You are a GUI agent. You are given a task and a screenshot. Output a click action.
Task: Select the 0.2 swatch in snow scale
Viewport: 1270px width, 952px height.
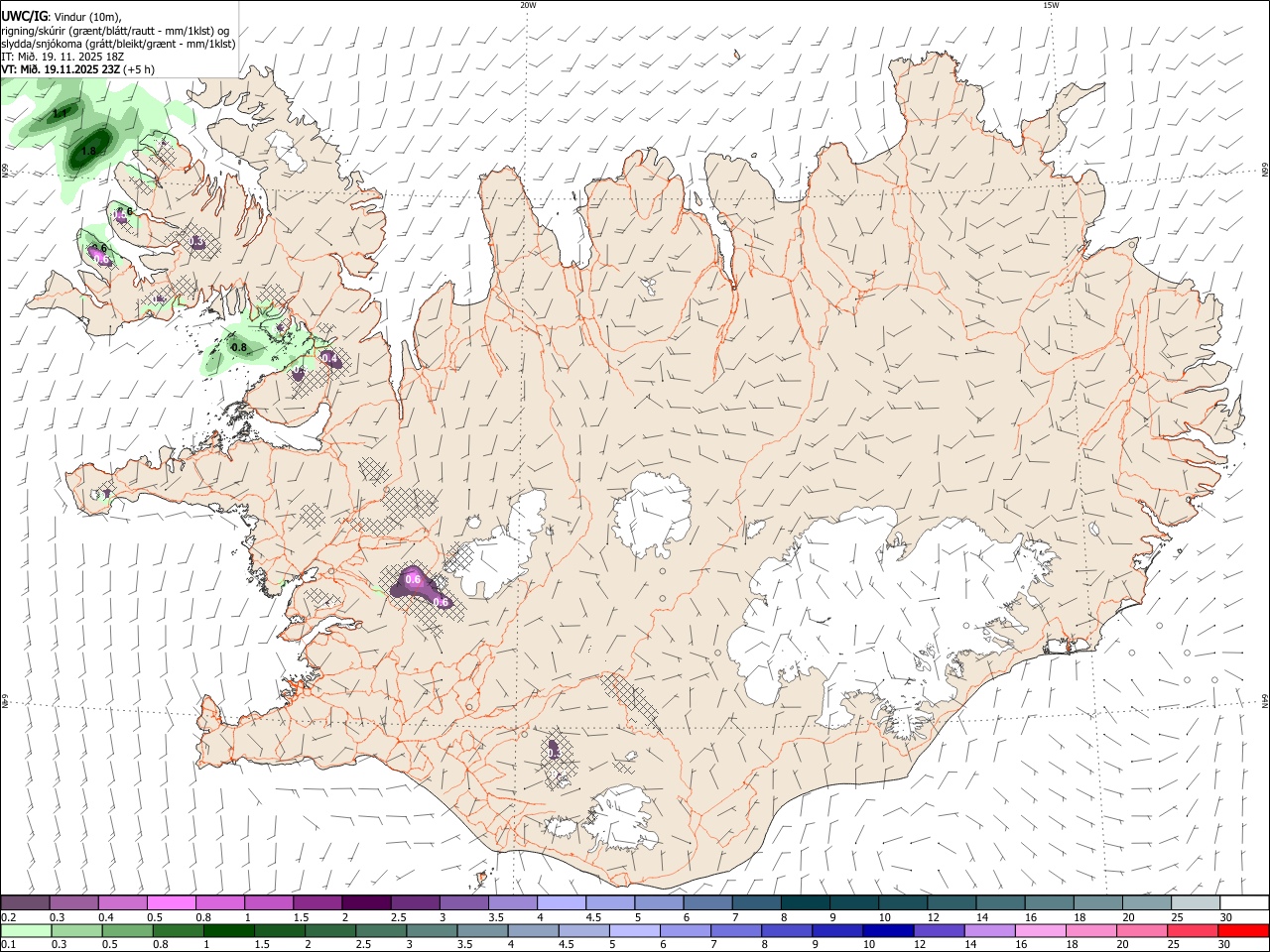click(x=25, y=902)
